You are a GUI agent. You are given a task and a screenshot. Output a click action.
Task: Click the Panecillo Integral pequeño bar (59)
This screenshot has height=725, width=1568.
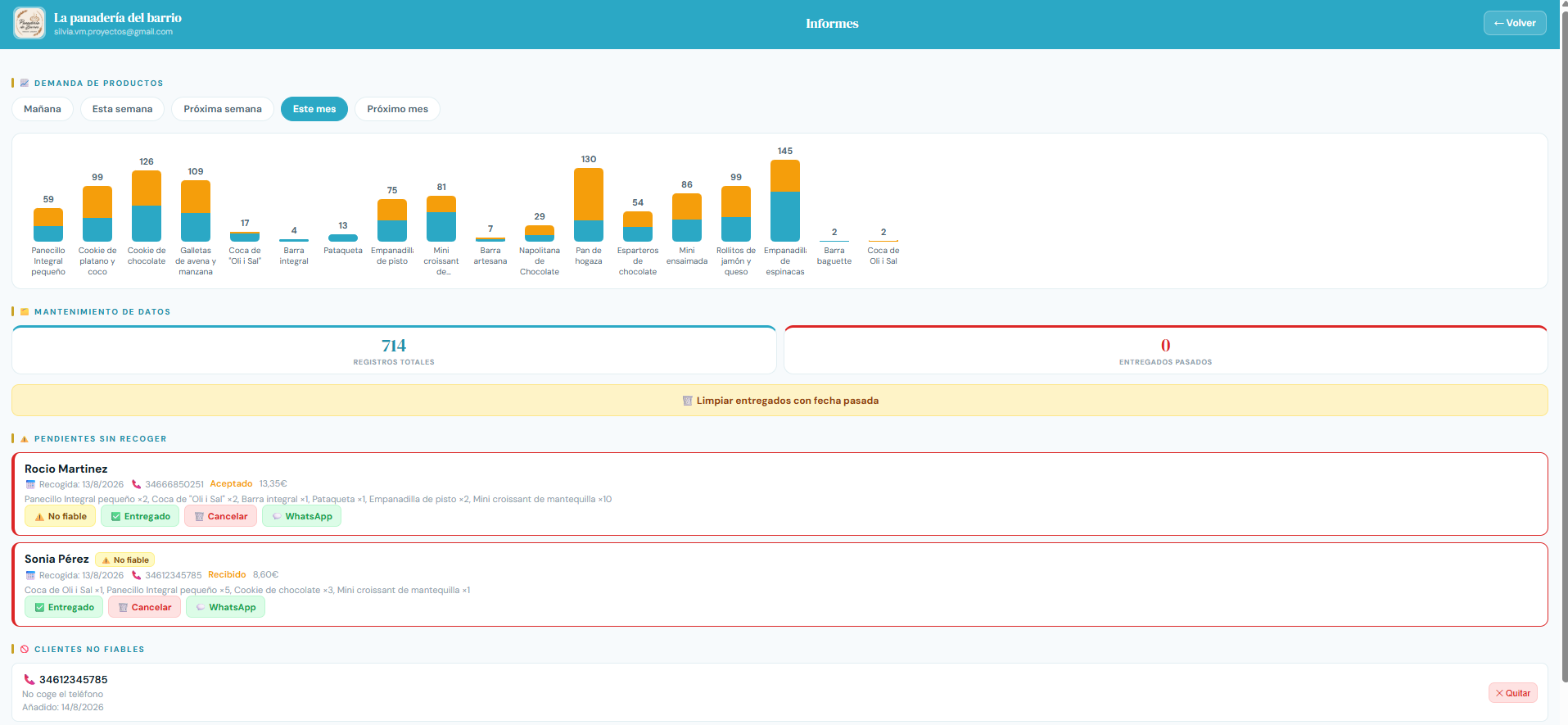pyautogui.click(x=48, y=225)
